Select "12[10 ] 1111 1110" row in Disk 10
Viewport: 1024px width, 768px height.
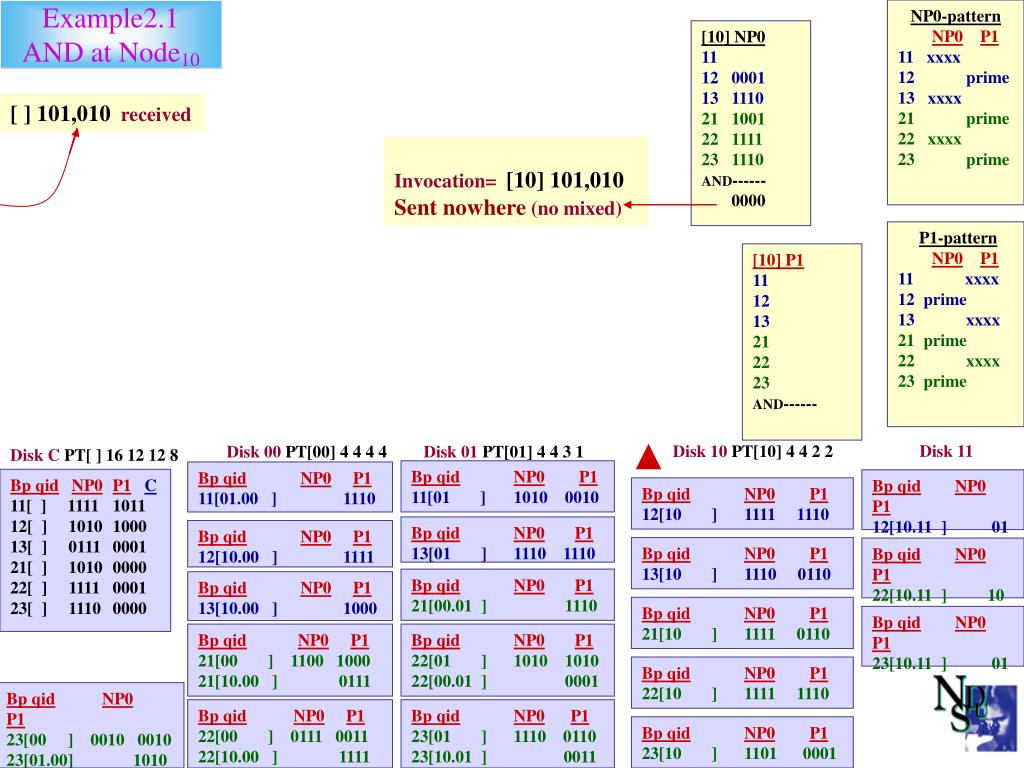pyautogui.click(x=735, y=515)
